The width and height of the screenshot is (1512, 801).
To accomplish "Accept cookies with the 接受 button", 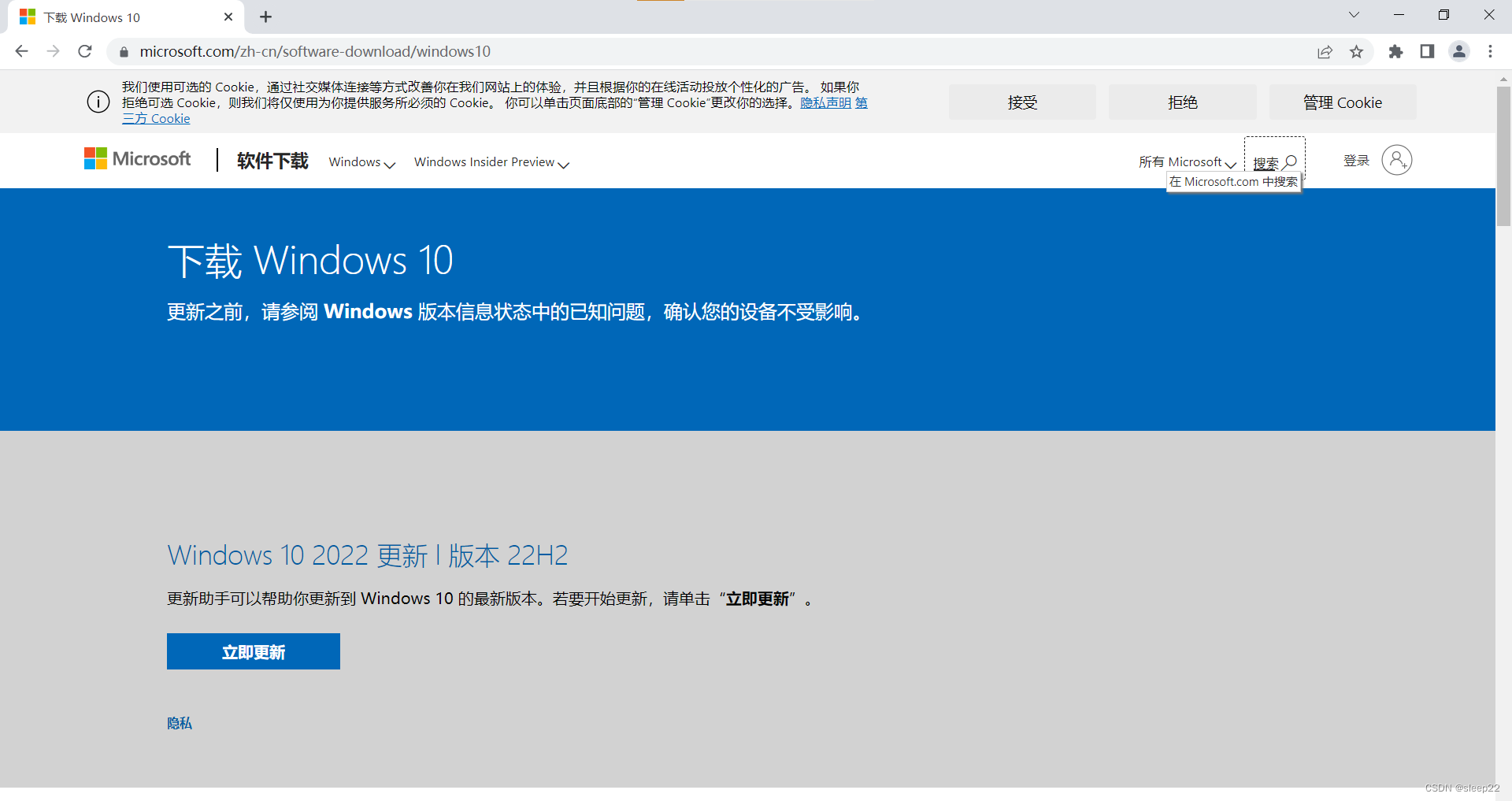I will tap(1021, 102).
